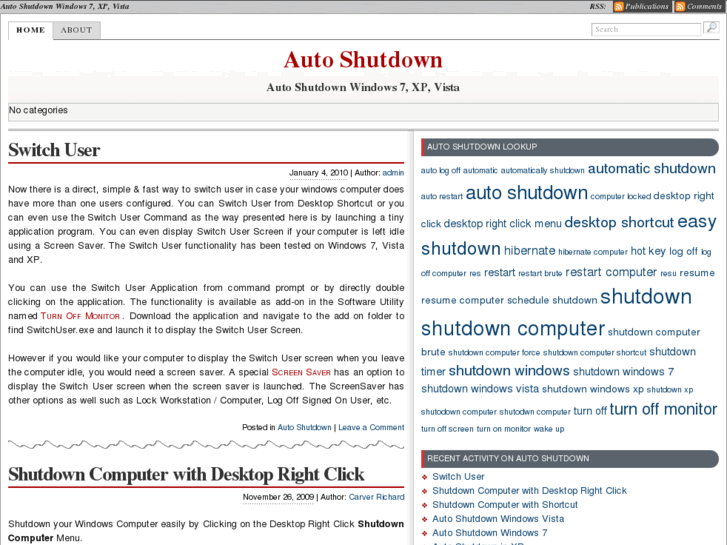The image size is (727, 545).
Task: Select the 'shutdown windows vista' tag
Action: (480, 389)
